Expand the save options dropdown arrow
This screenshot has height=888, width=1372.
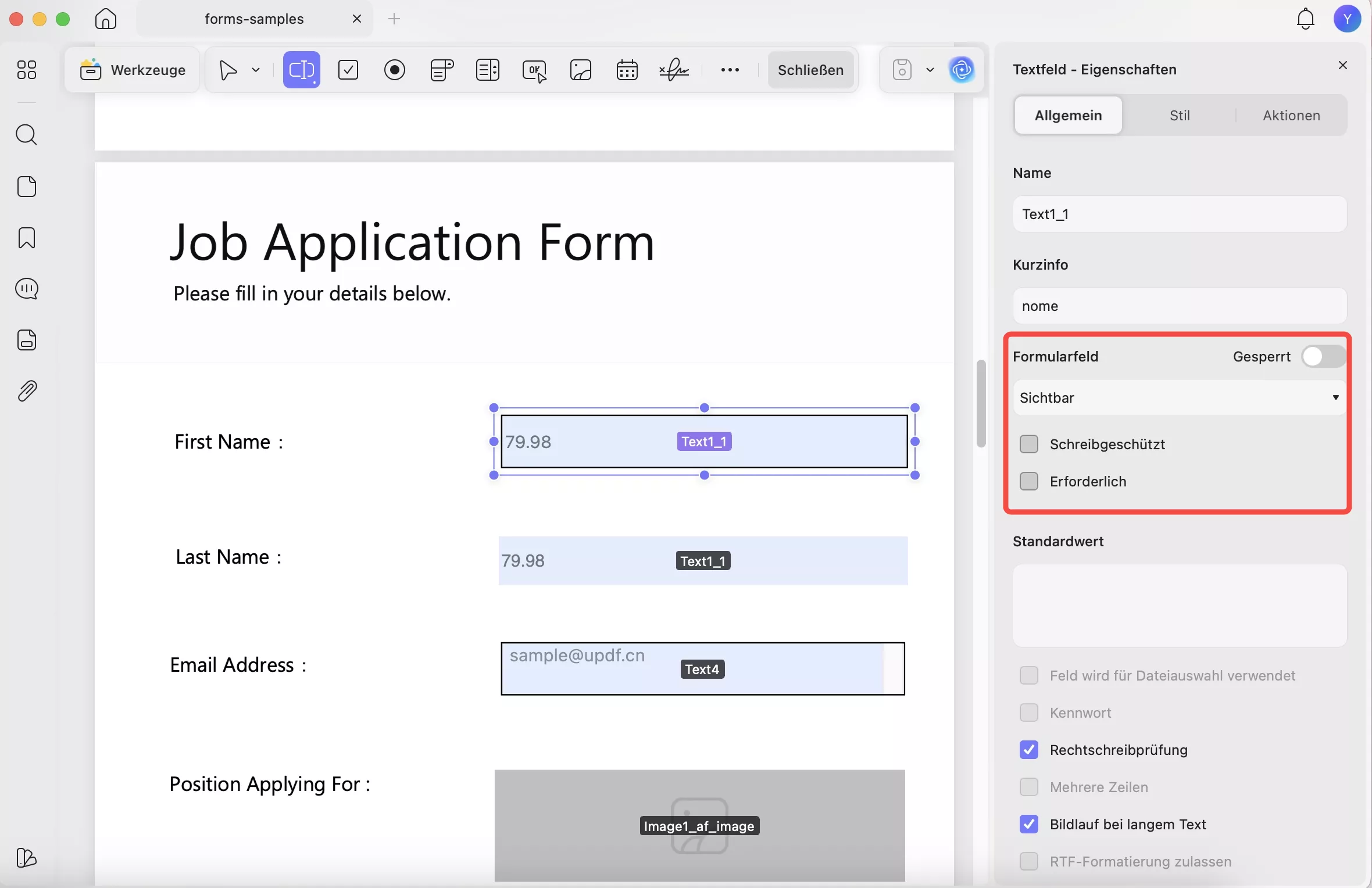coord(930,70)
